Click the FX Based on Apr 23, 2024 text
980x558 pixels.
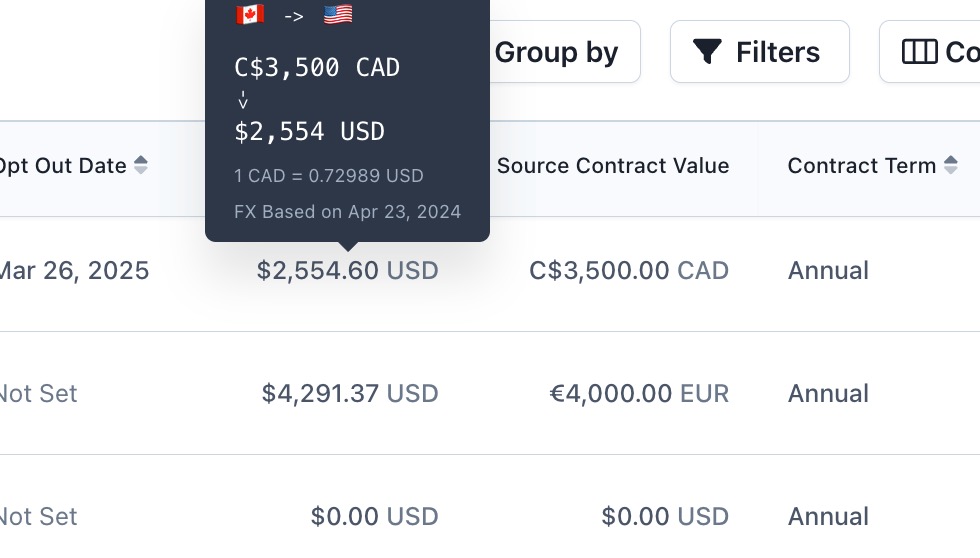pos(348,212)
